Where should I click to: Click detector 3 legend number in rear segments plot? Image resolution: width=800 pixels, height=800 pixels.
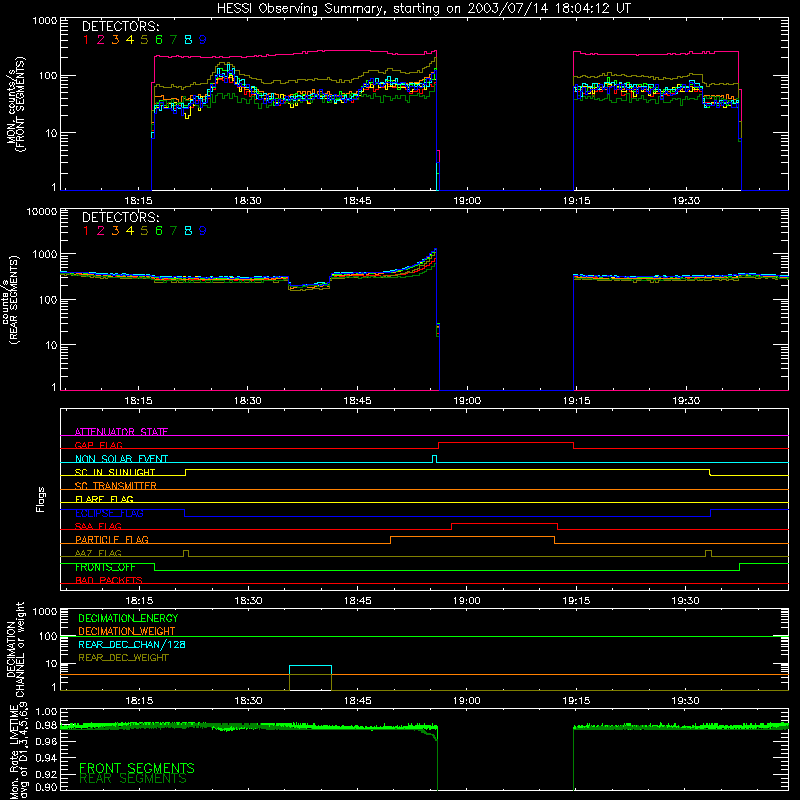pyautogui.click(x=115, y=231)
